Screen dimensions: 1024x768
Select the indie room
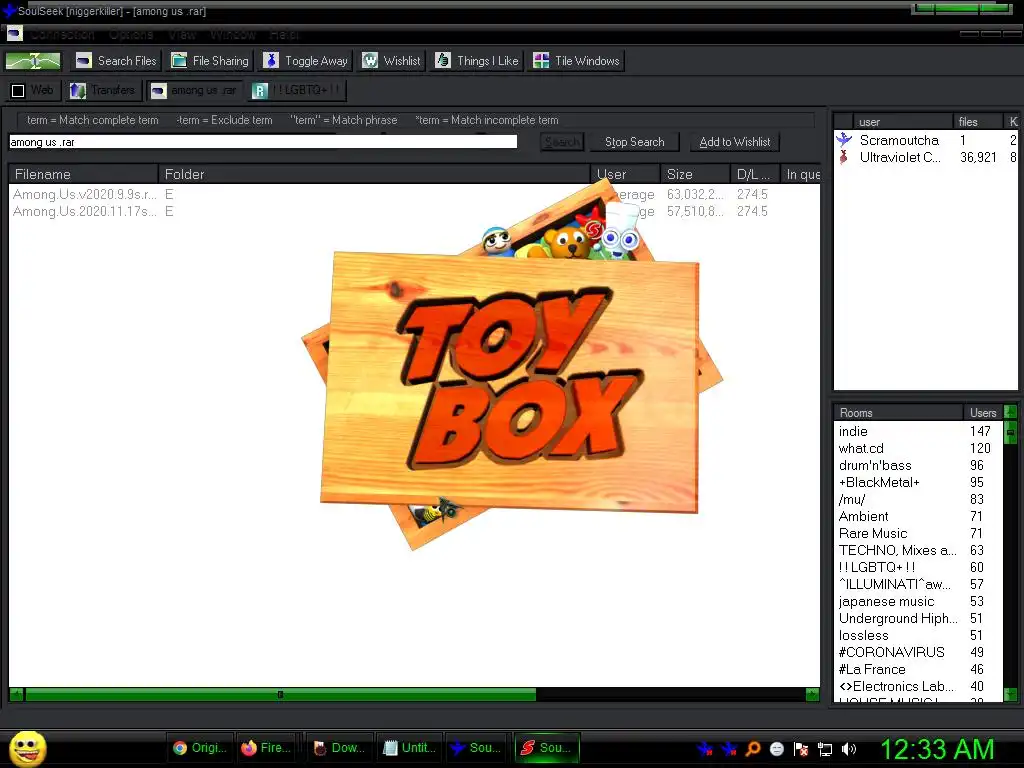click(x=918, y=431)
